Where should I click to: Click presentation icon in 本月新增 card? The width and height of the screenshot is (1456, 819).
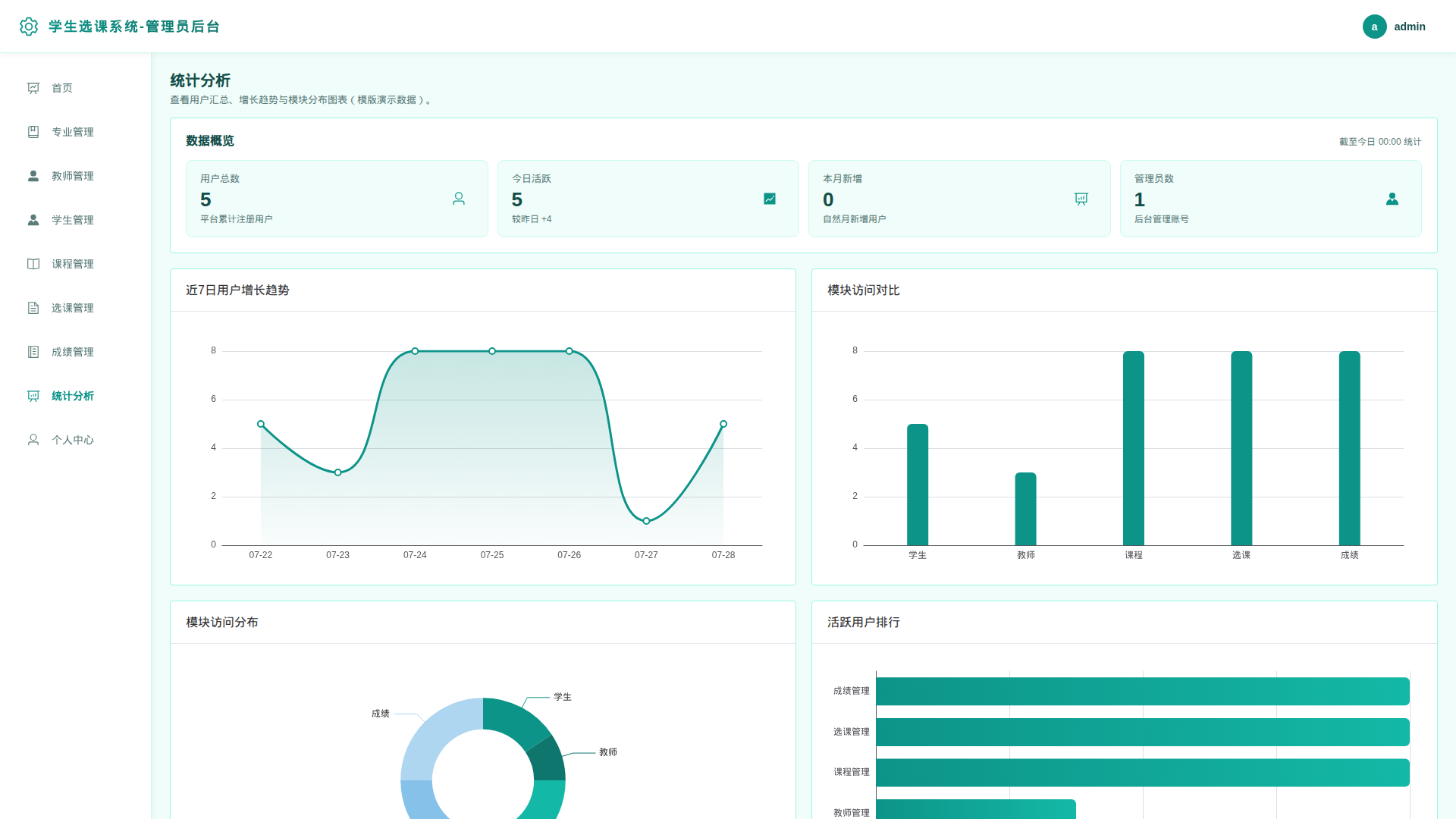pos(1081,199)
